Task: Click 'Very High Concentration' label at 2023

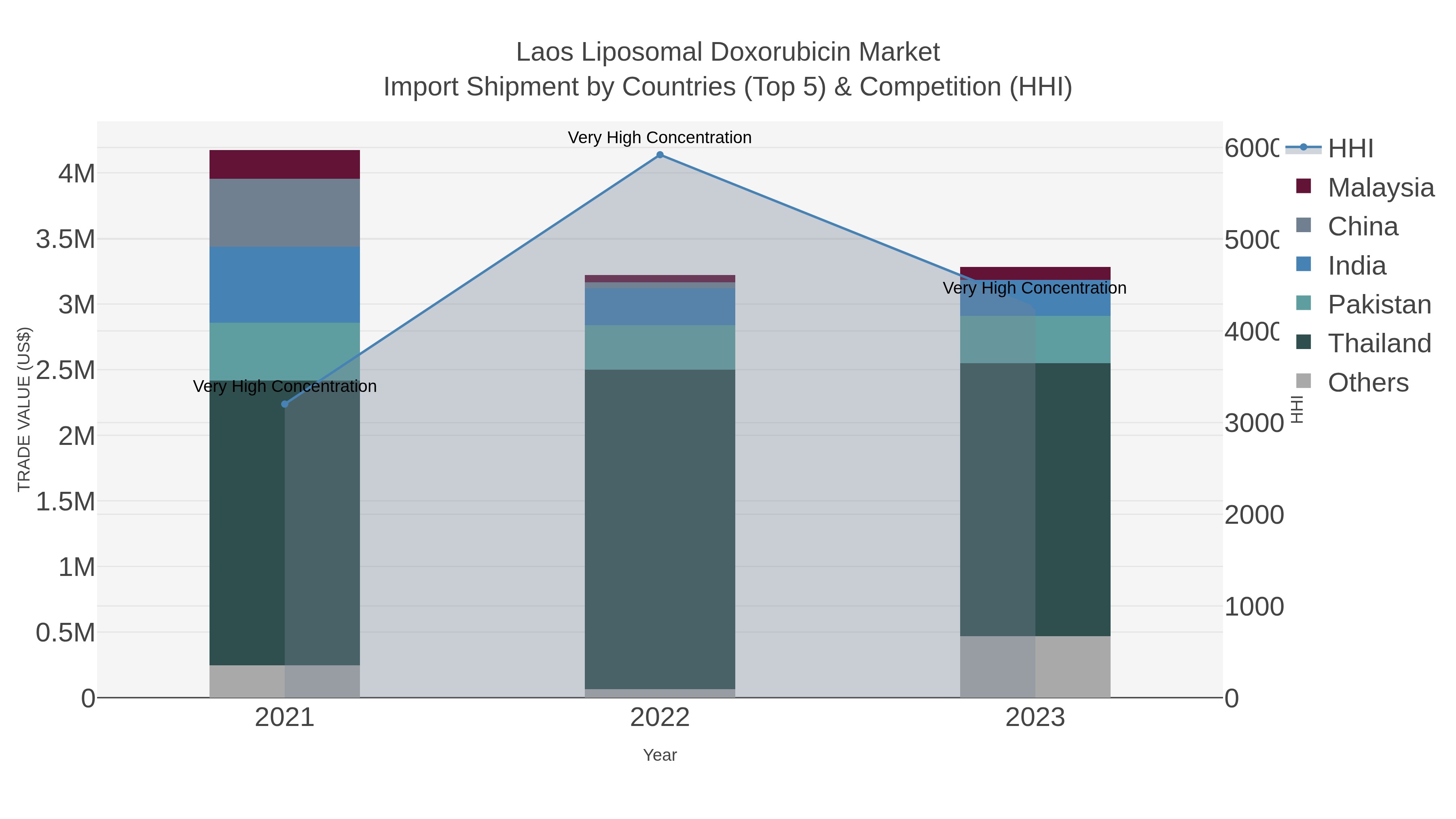Action: tap(1034, 288)
